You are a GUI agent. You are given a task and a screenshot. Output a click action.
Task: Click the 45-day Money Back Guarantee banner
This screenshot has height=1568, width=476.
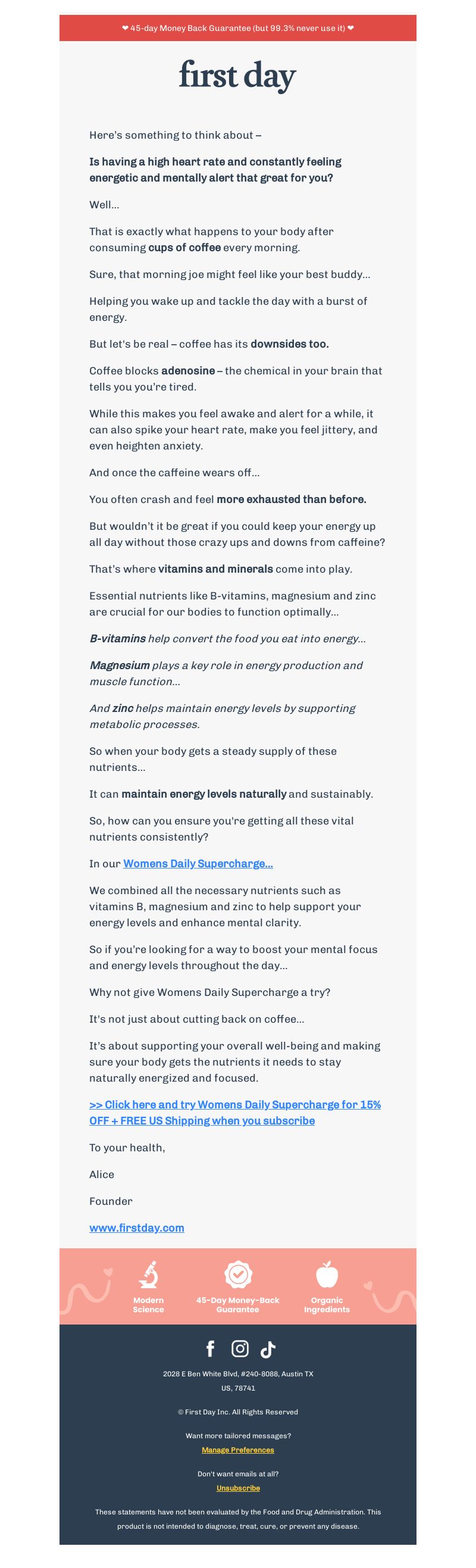[238, 28]
